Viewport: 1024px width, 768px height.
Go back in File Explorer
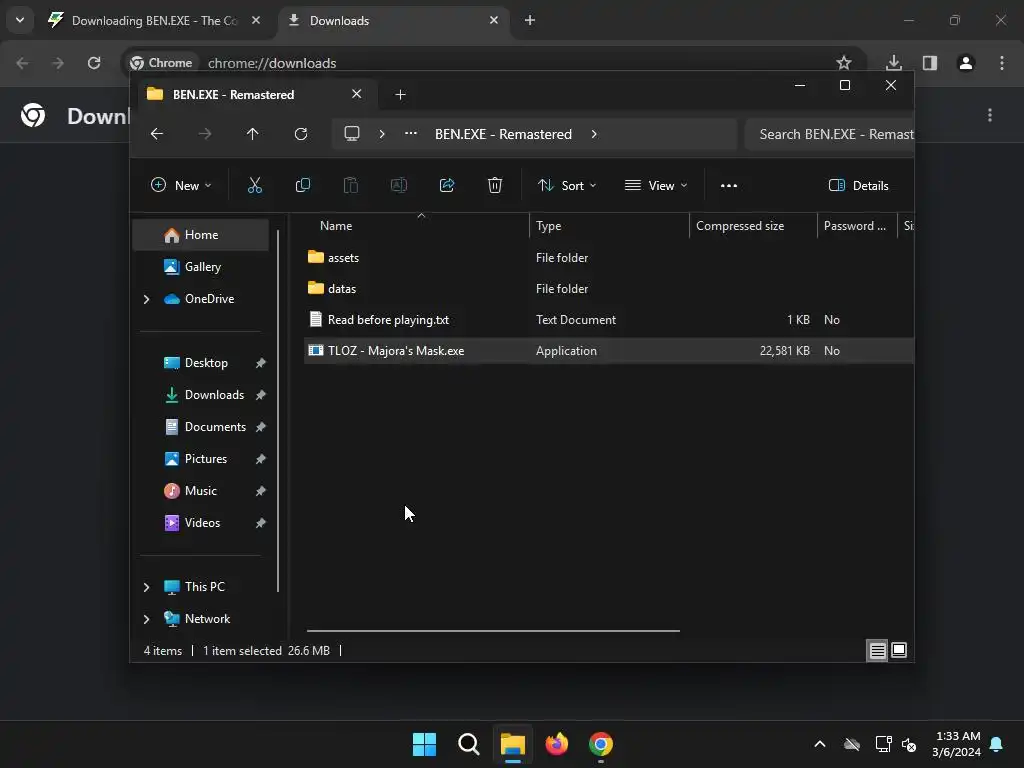point(157,134)
